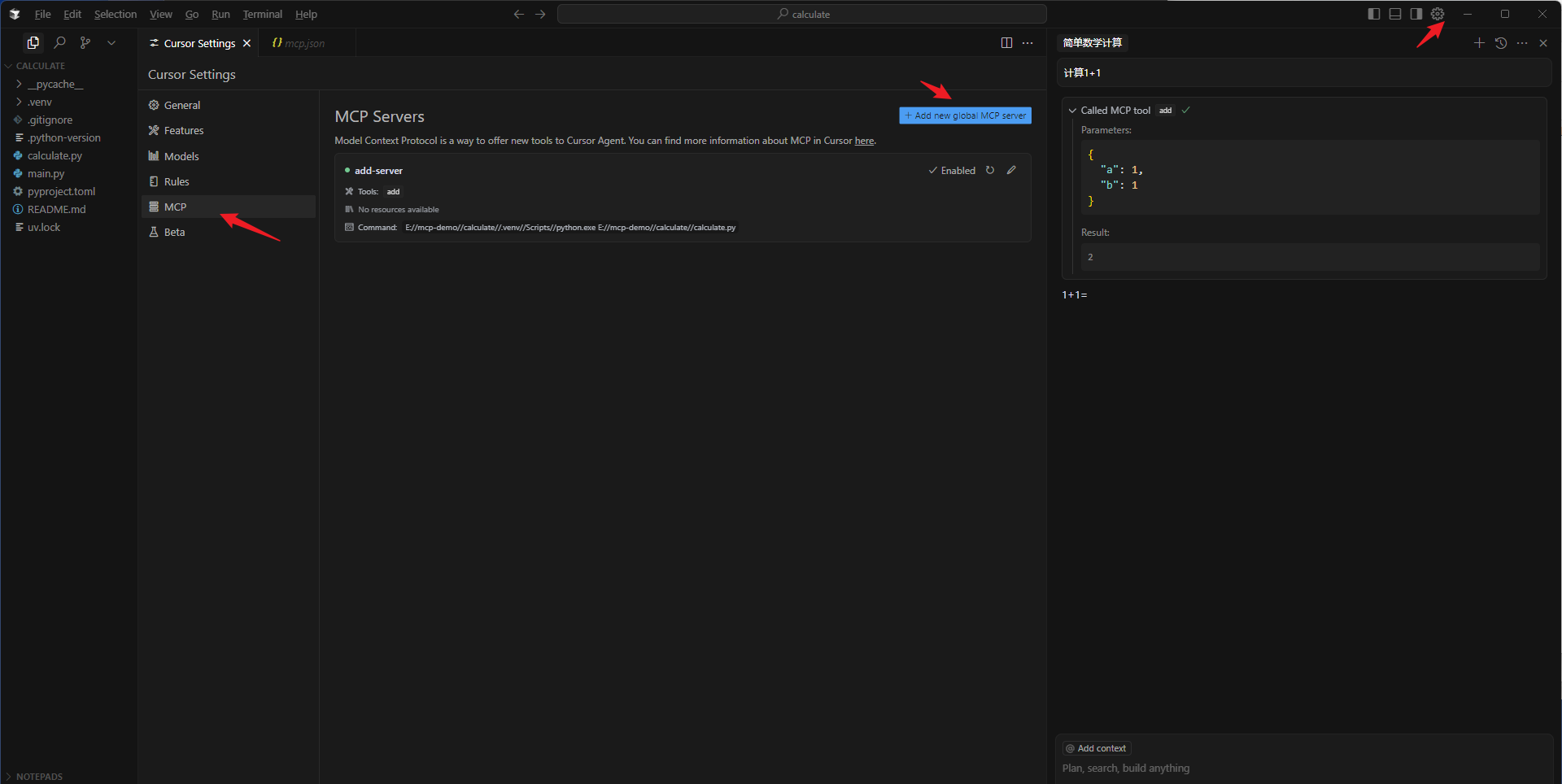Follow the 'here' MCP documentation link
This screenshot has width=1562, height=784.
864,141
